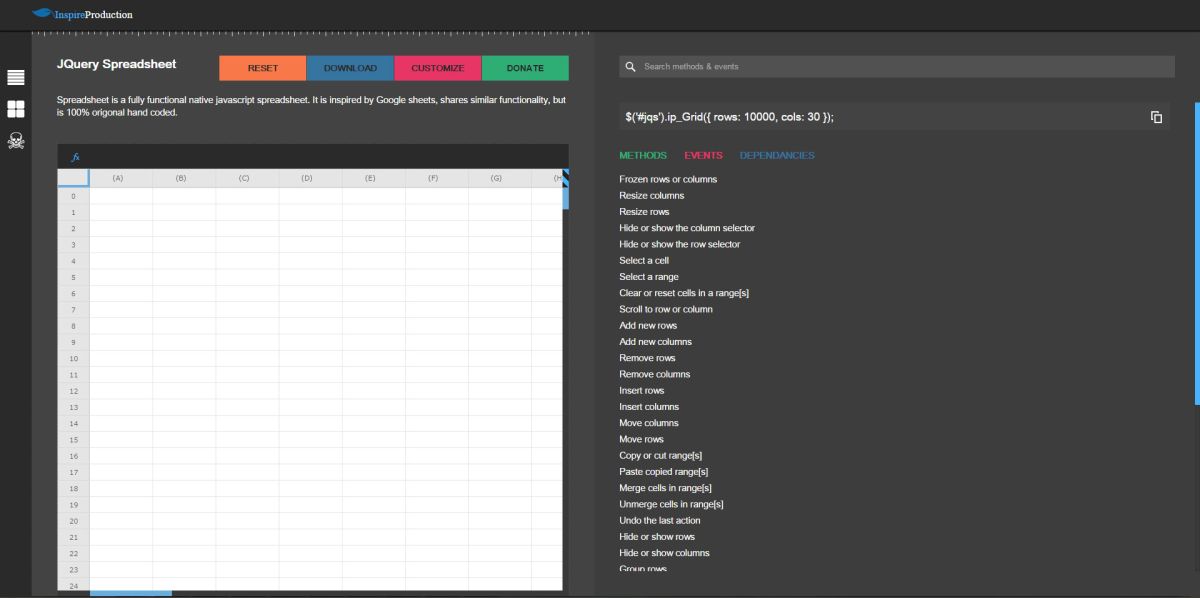
Task: Open 'Hide or show the row selector'
Action: point(680,244)
